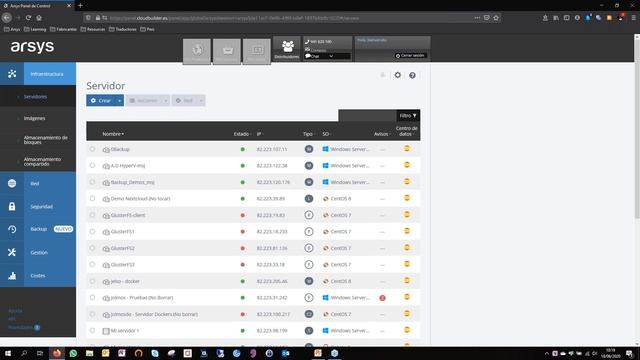The height and width of the screenshot is (360, 640).
Task: Click the red alert badge on jolmox row
Action: pos(382,298)
